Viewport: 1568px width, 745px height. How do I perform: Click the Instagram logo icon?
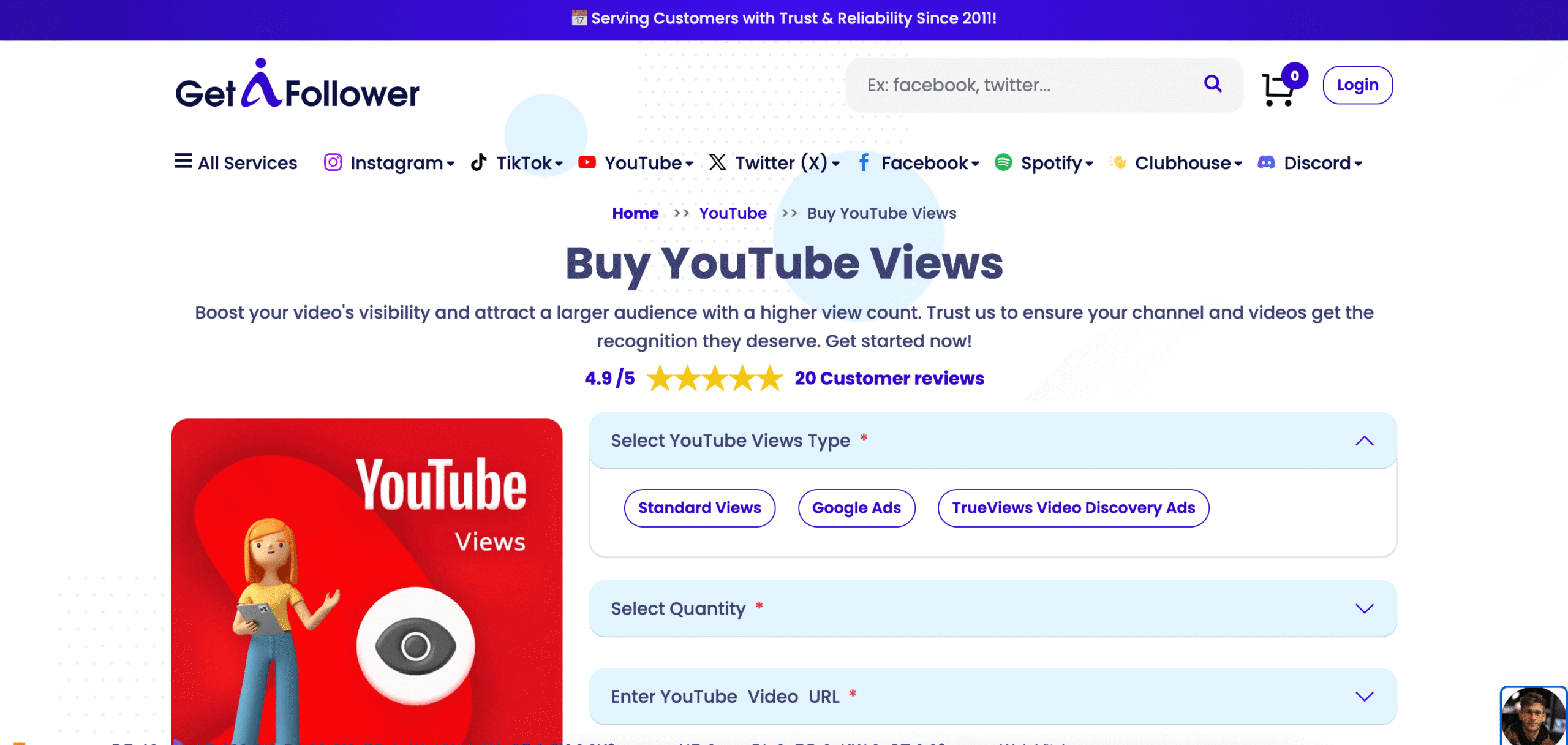(333, 162)
